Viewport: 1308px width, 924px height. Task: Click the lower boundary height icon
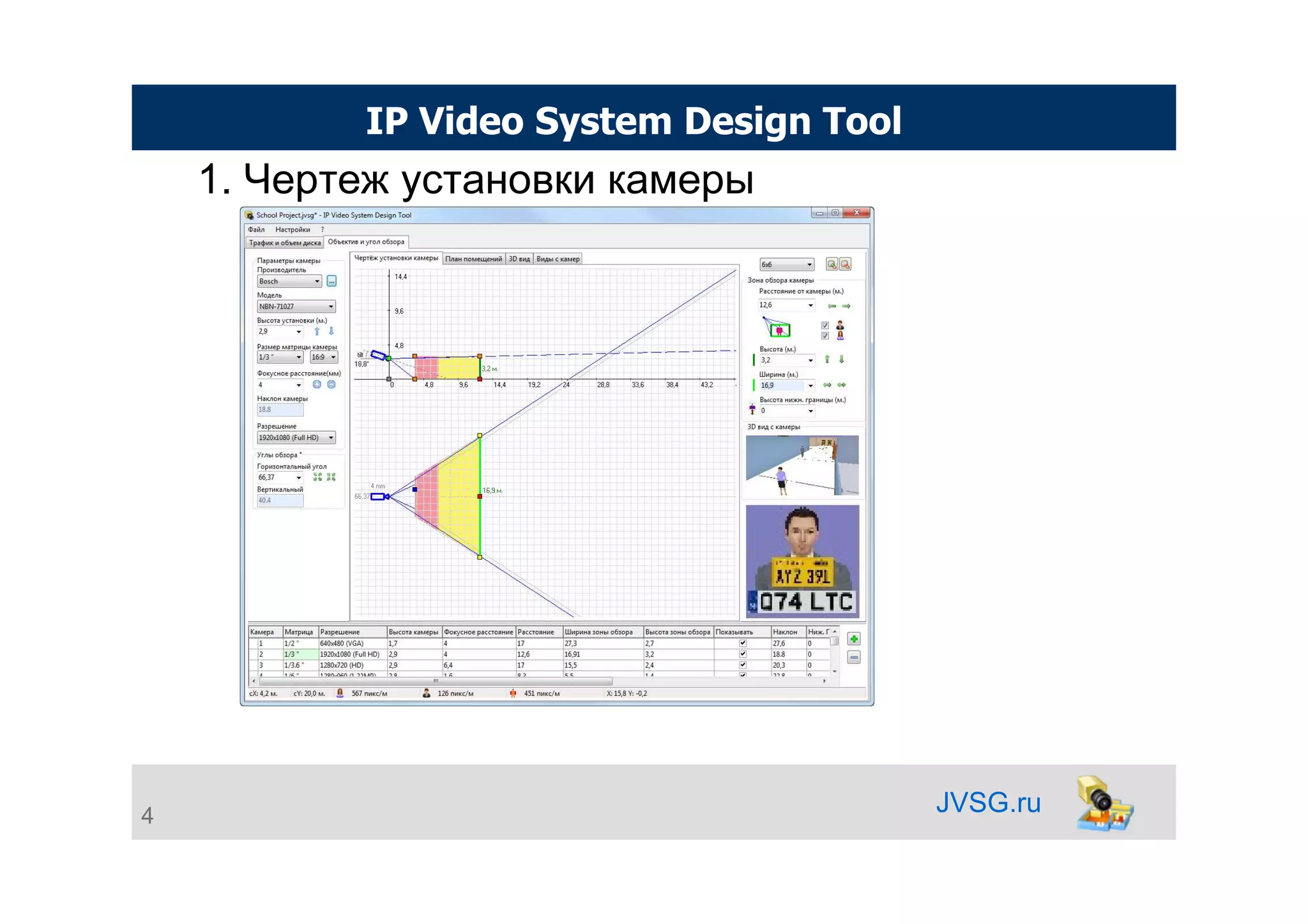[752, 409]
